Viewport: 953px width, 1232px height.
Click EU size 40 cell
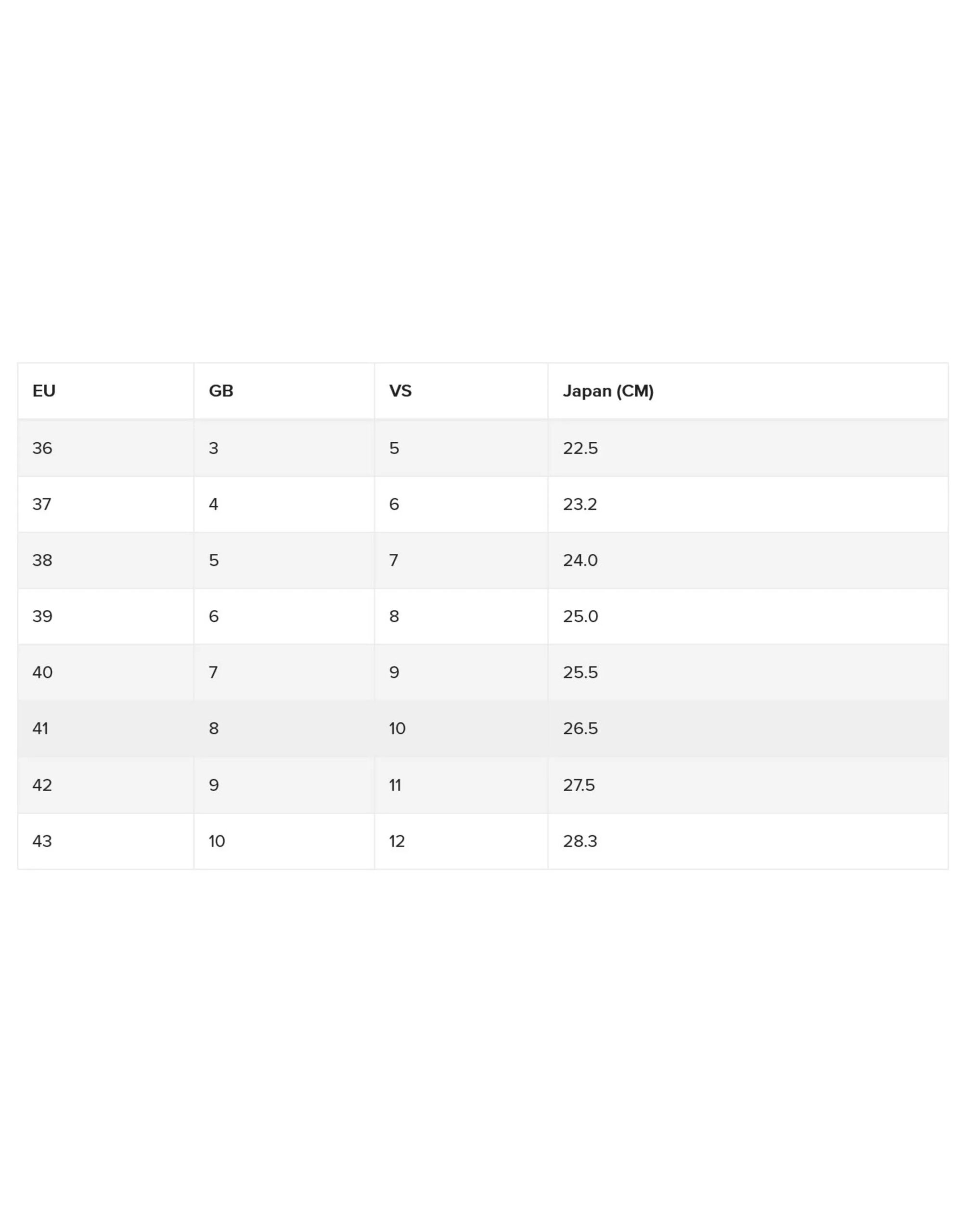[x=106, y=672]
